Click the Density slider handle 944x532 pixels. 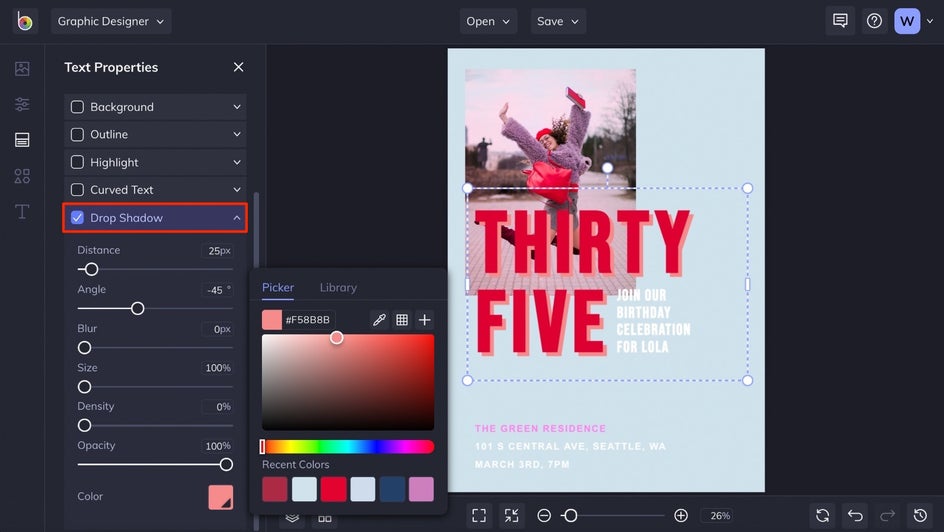point(84,425)
